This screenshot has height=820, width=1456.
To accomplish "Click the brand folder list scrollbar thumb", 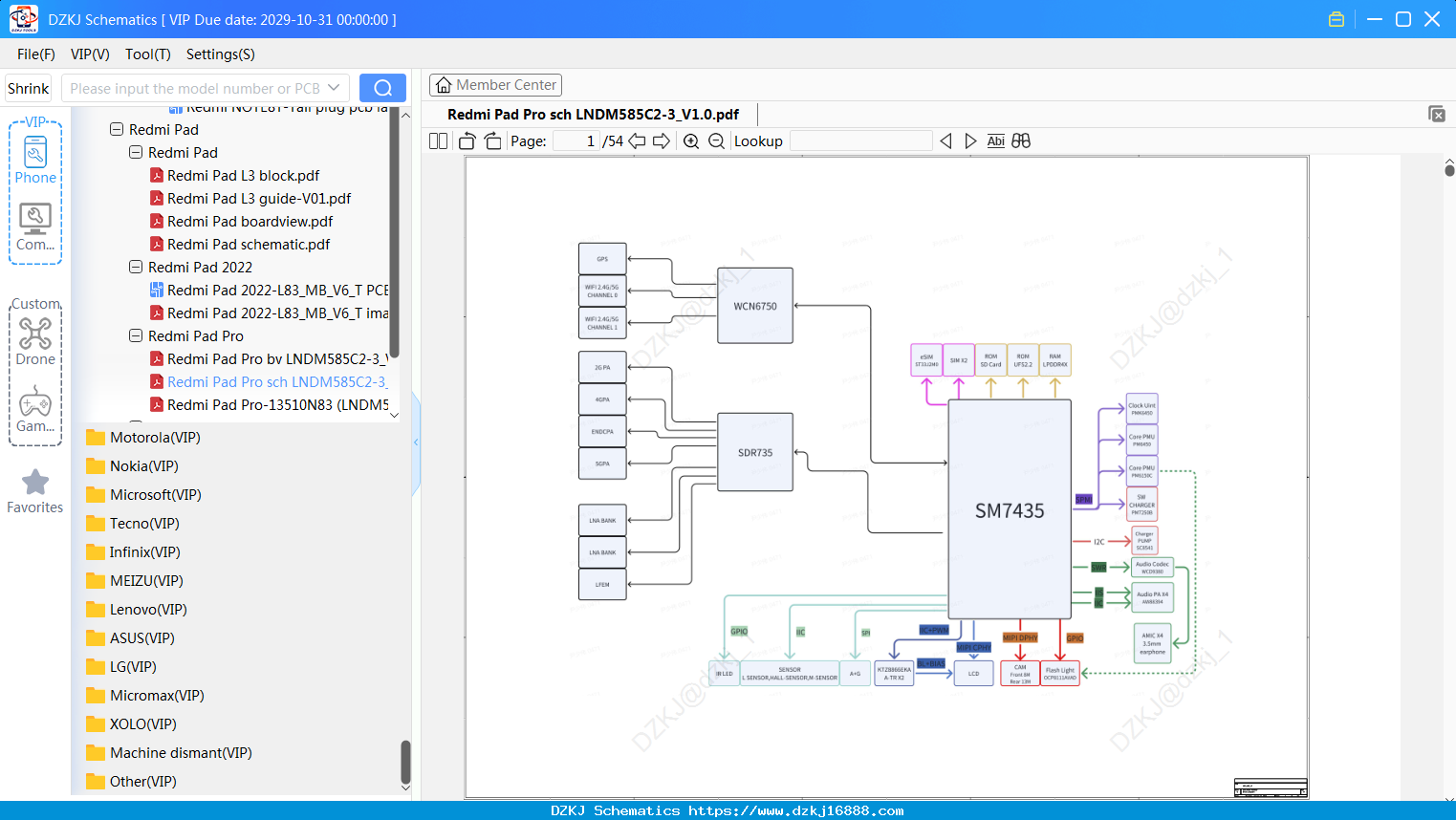I will (x=405, y=762).
